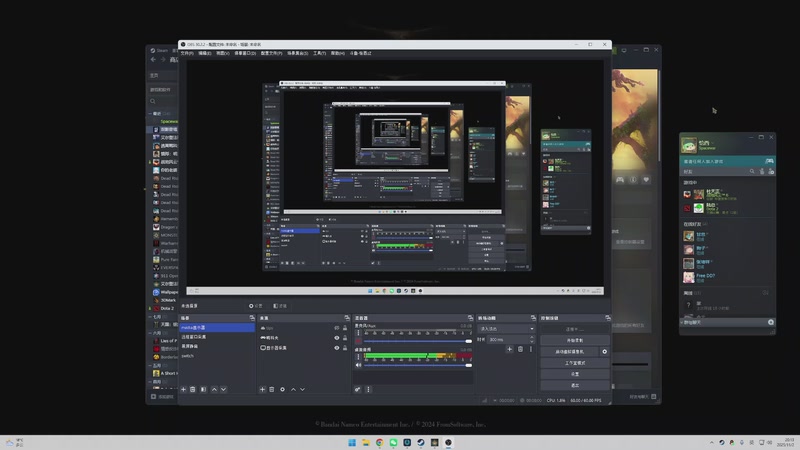The height and width of the screenshot is (450, 800).
Task: Toggle Studio Mode button in Controls
Action: pos(574,363)
